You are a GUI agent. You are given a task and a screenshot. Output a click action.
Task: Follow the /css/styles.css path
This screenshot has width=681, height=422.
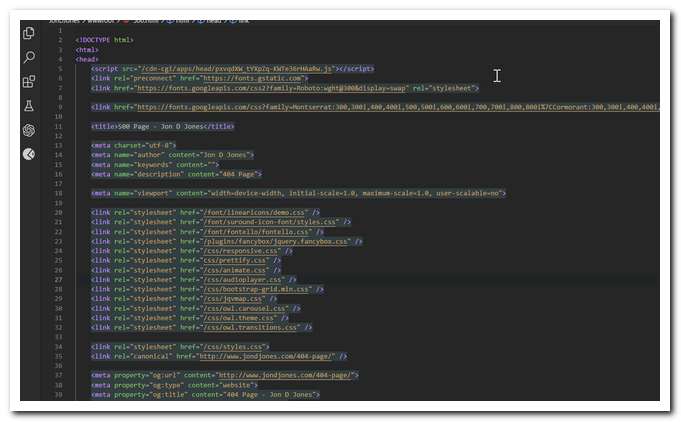[x=234, y=347]
